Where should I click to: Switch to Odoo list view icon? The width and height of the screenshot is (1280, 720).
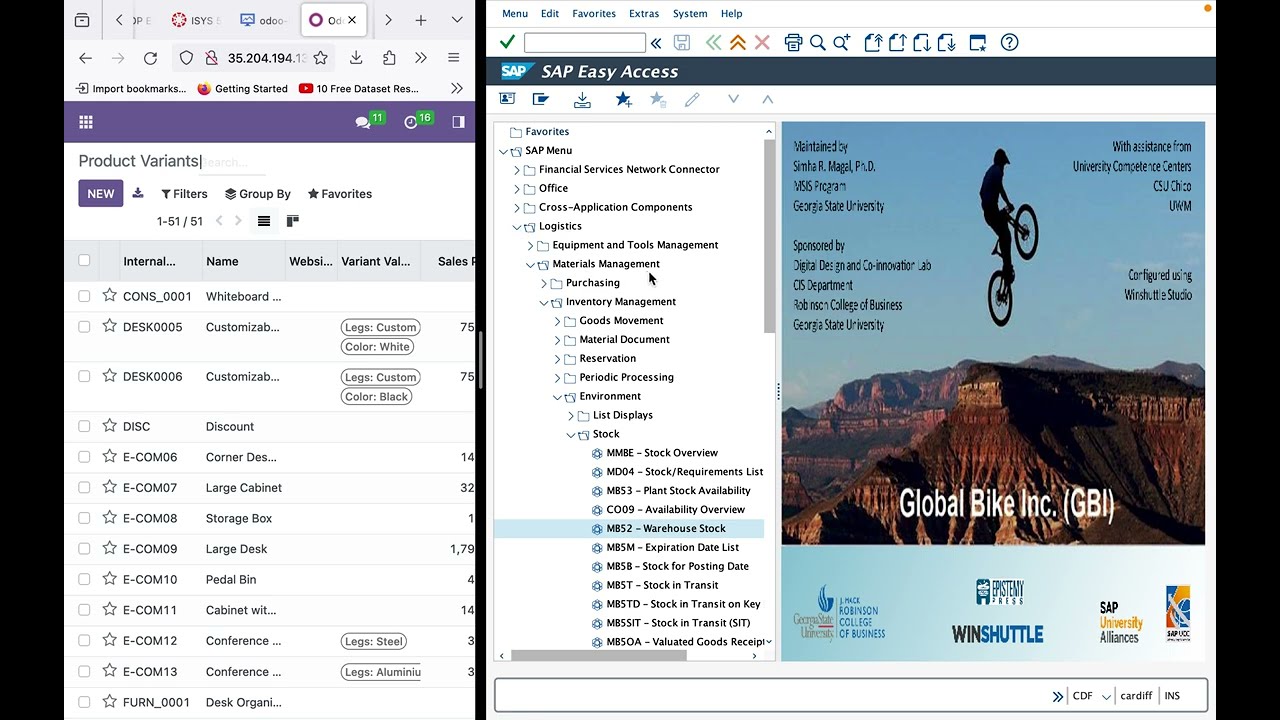[x=264, y=221]
